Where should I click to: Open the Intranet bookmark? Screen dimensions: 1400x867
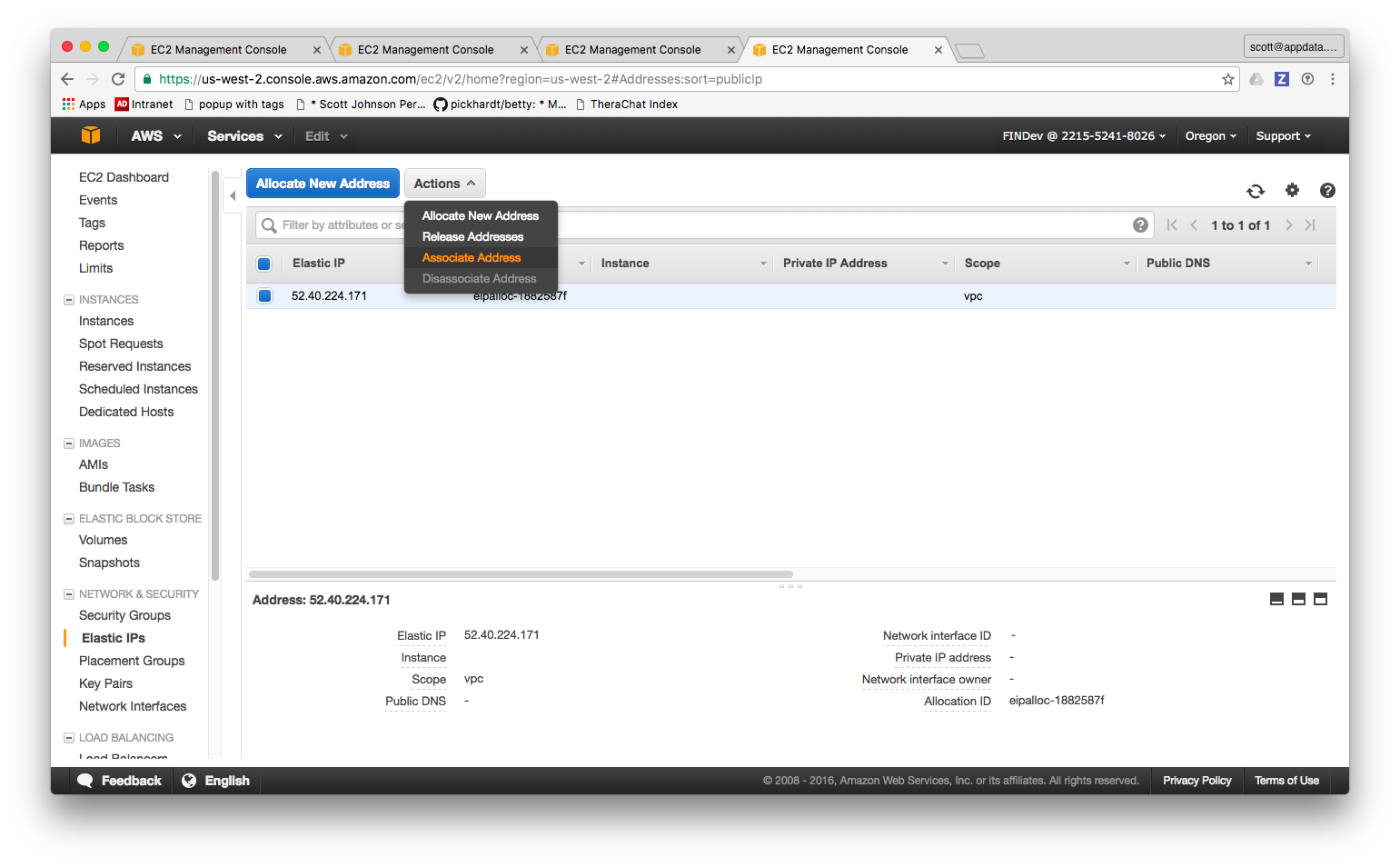click(x=144, y=105)
